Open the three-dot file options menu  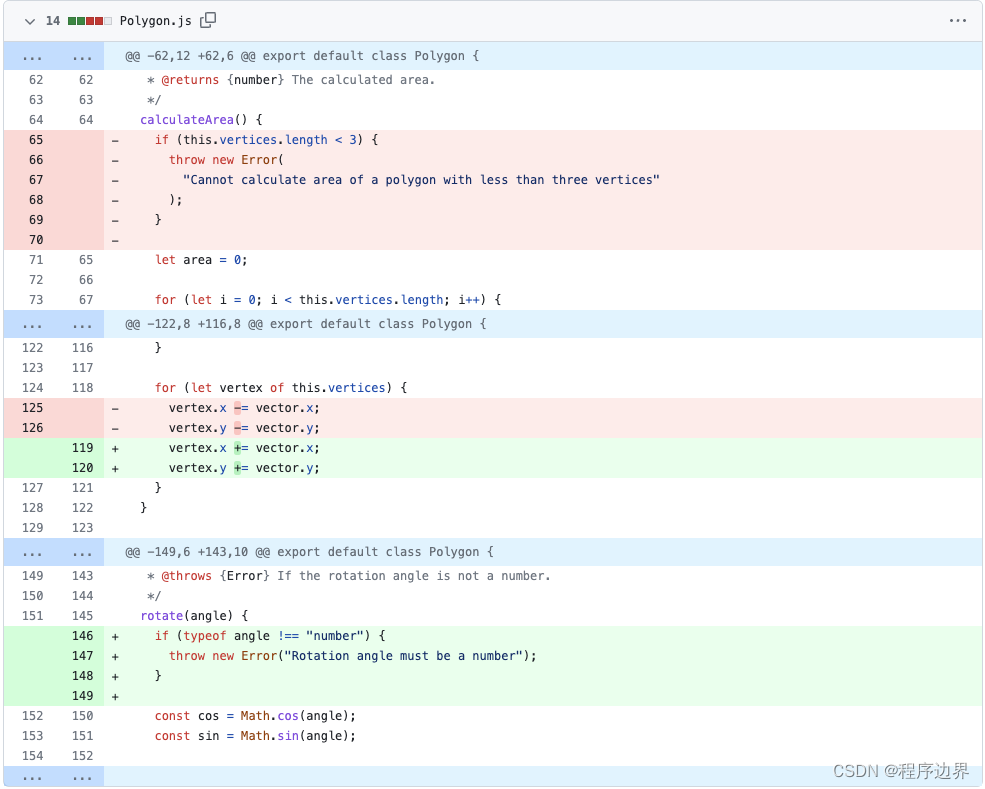pyautogui.click(x=957, y=21)
